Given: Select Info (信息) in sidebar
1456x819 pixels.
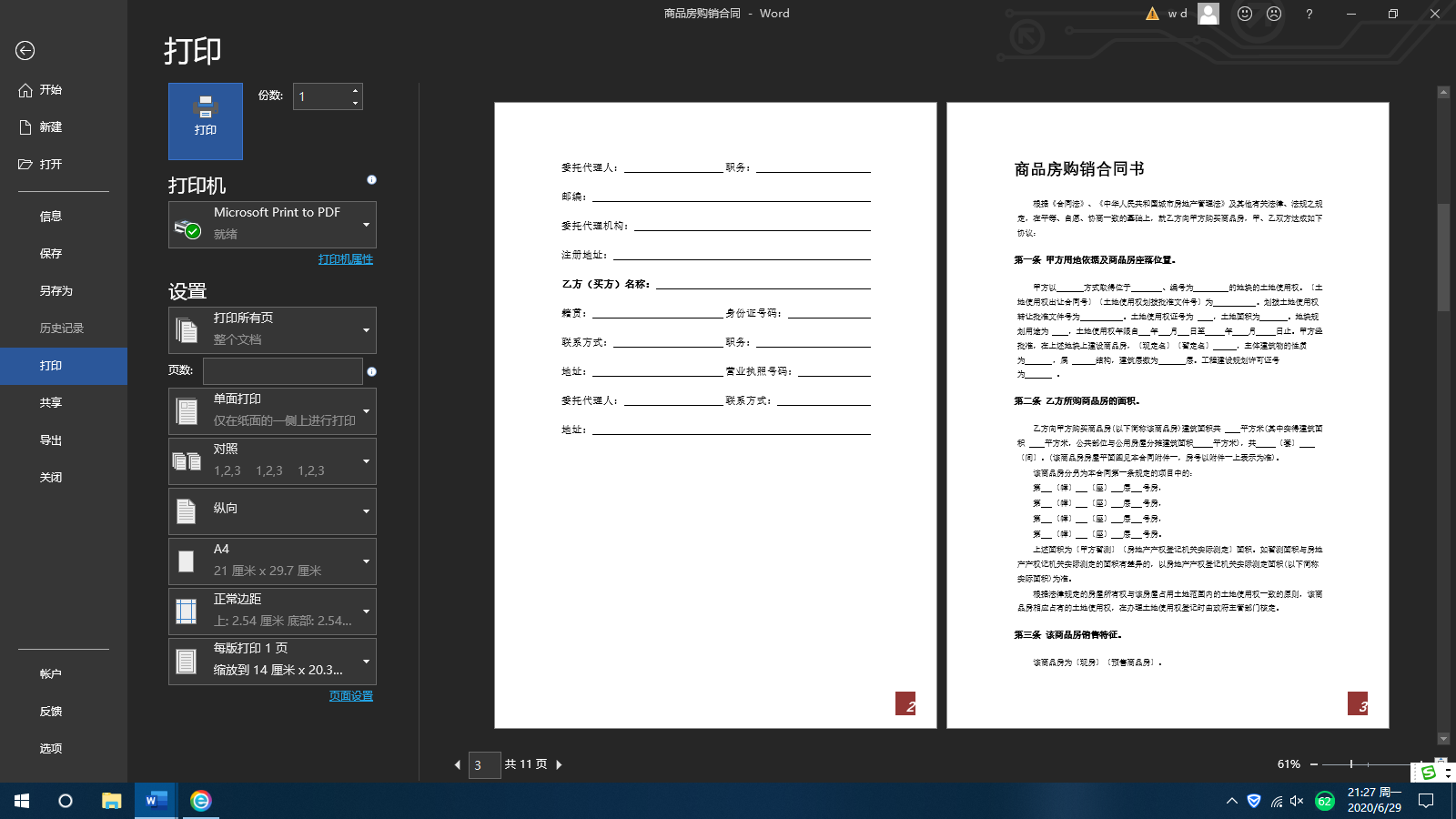Looking at the screenshot, I should pyautogui.click(x=64, y=217).
